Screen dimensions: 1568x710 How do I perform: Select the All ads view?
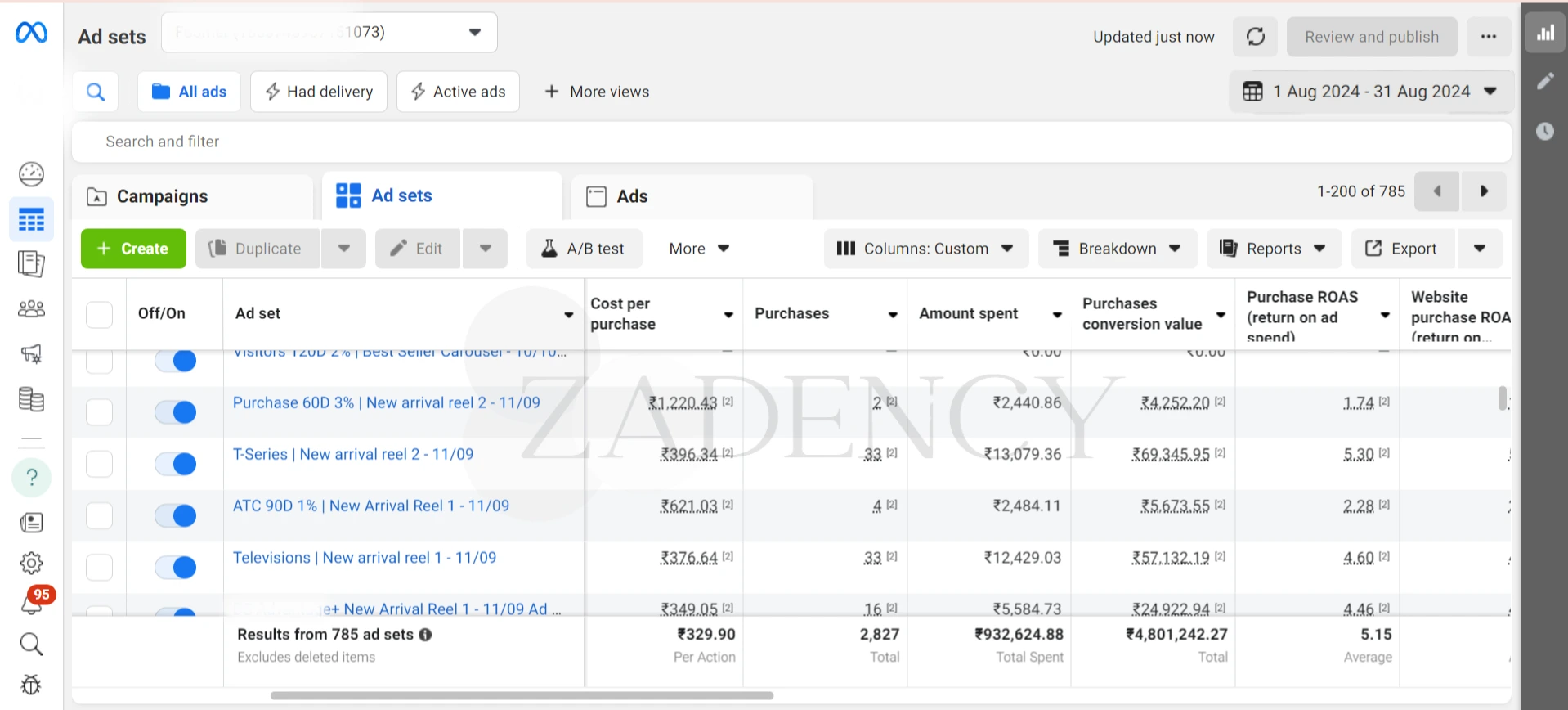coord(190,92)
